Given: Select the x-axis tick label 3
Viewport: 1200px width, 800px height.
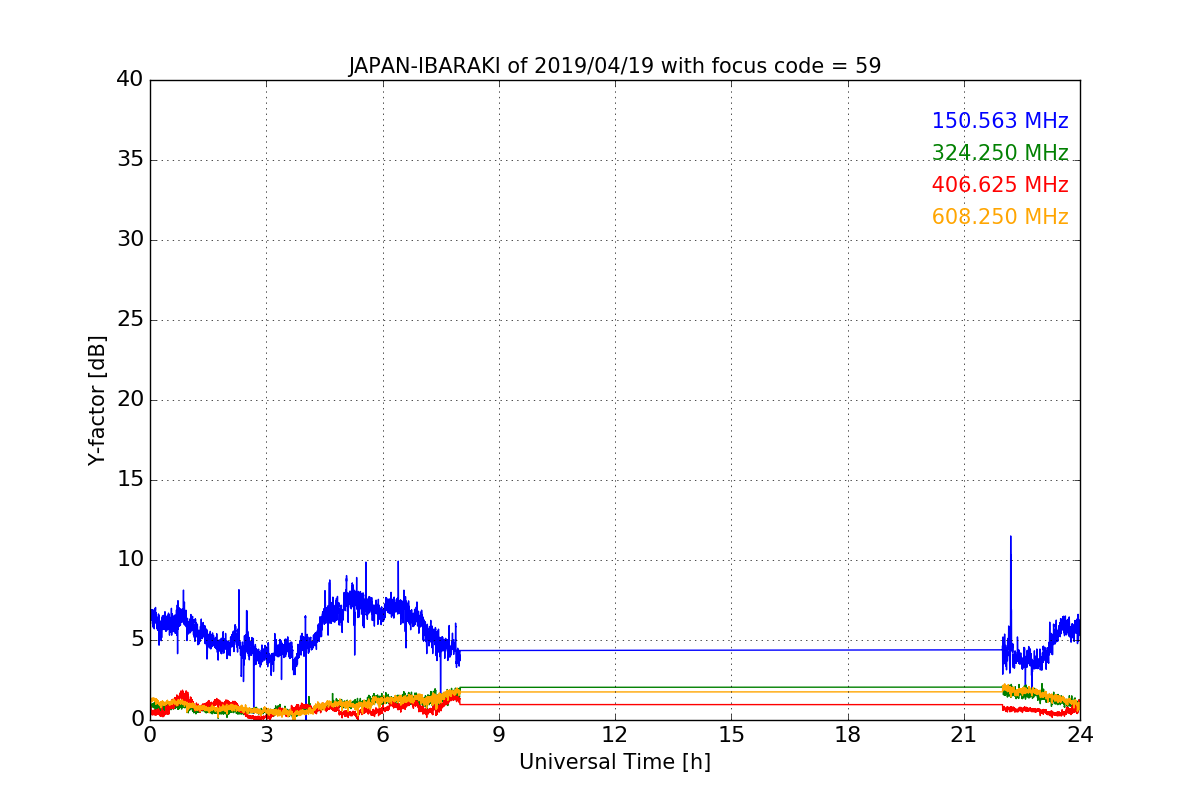Looking at the screenshot, I should coord(266,734).
